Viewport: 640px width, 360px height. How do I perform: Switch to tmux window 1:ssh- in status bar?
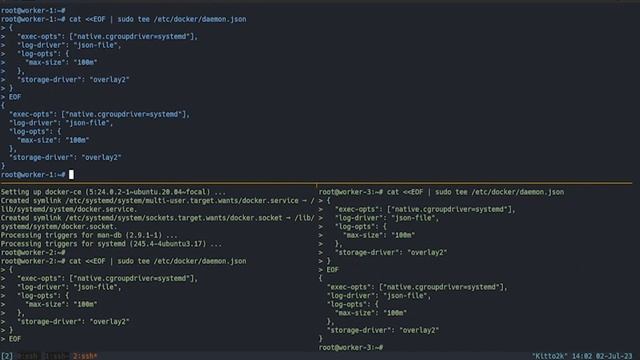click(56, 356)
